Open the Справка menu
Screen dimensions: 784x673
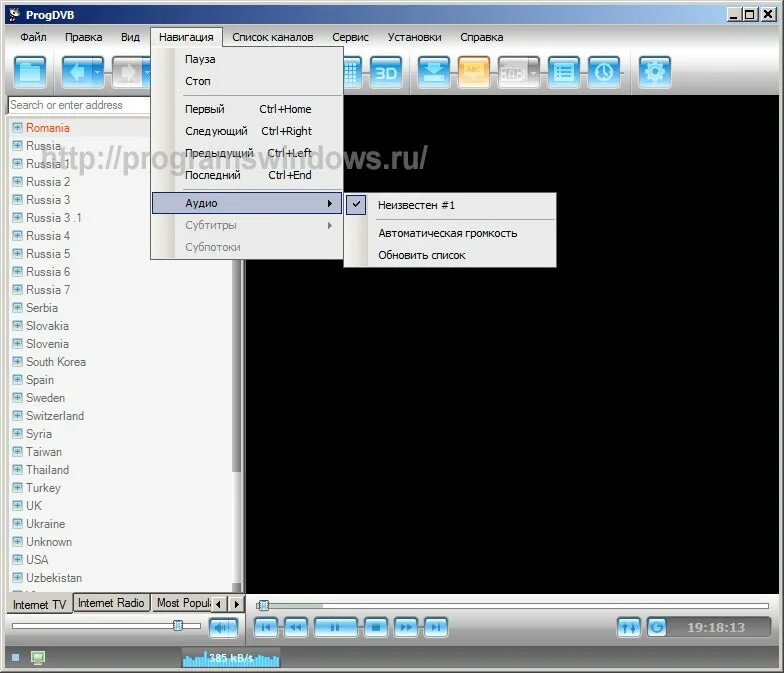click(482, 37)
